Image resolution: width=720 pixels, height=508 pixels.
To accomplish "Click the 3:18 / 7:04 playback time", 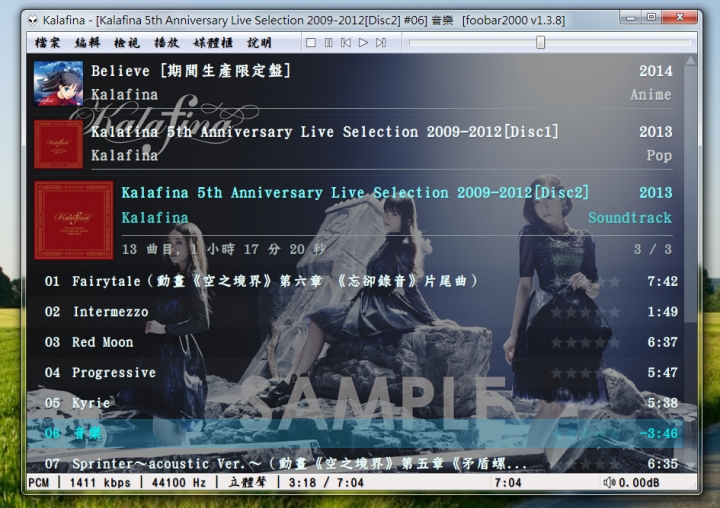I will (326, 483).
